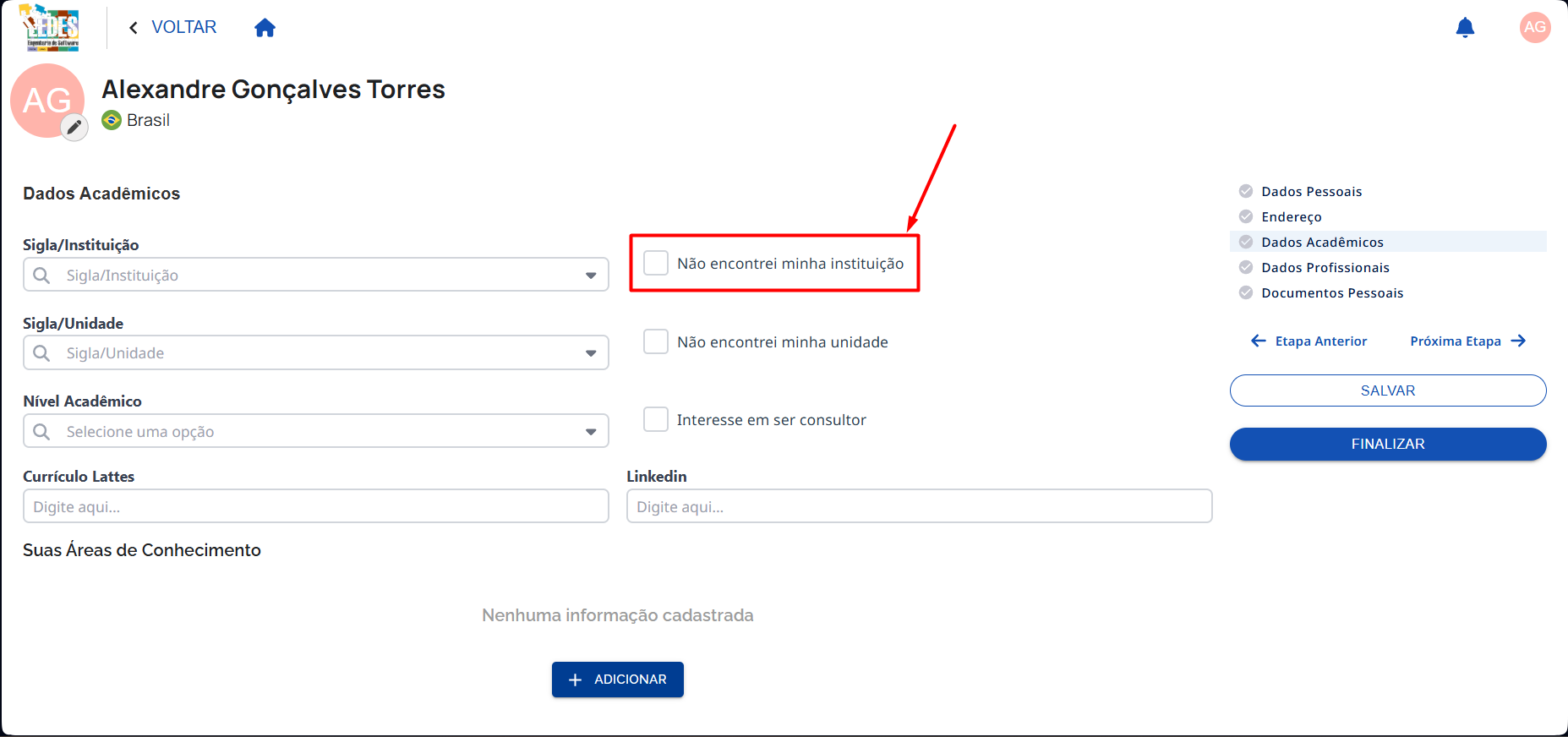Click the search icon in Sigla/Unidade field
Screen dimensions: 1568x737
pyautogui.click(x=41, y=352)
